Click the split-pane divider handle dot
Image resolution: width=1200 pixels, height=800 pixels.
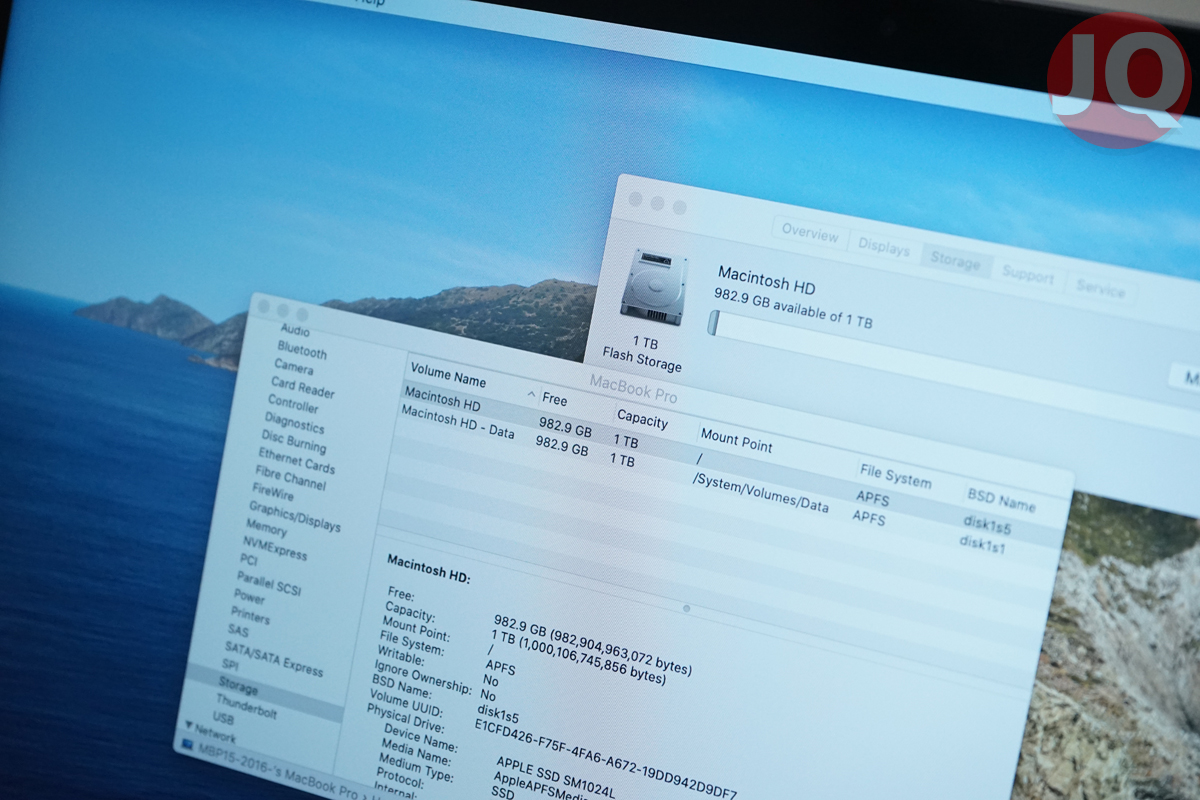coord(686,608)
